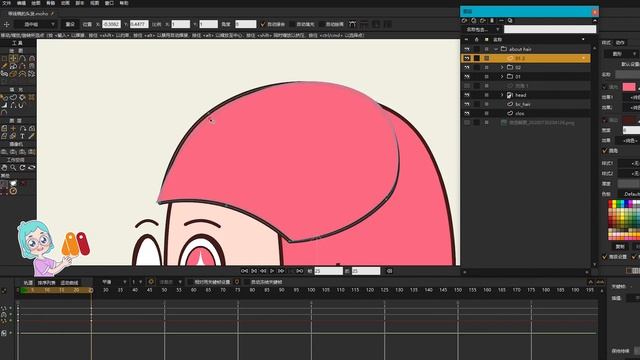
Task: Select the Paint Bucket fill tool
Action: (x=22, y=98)
